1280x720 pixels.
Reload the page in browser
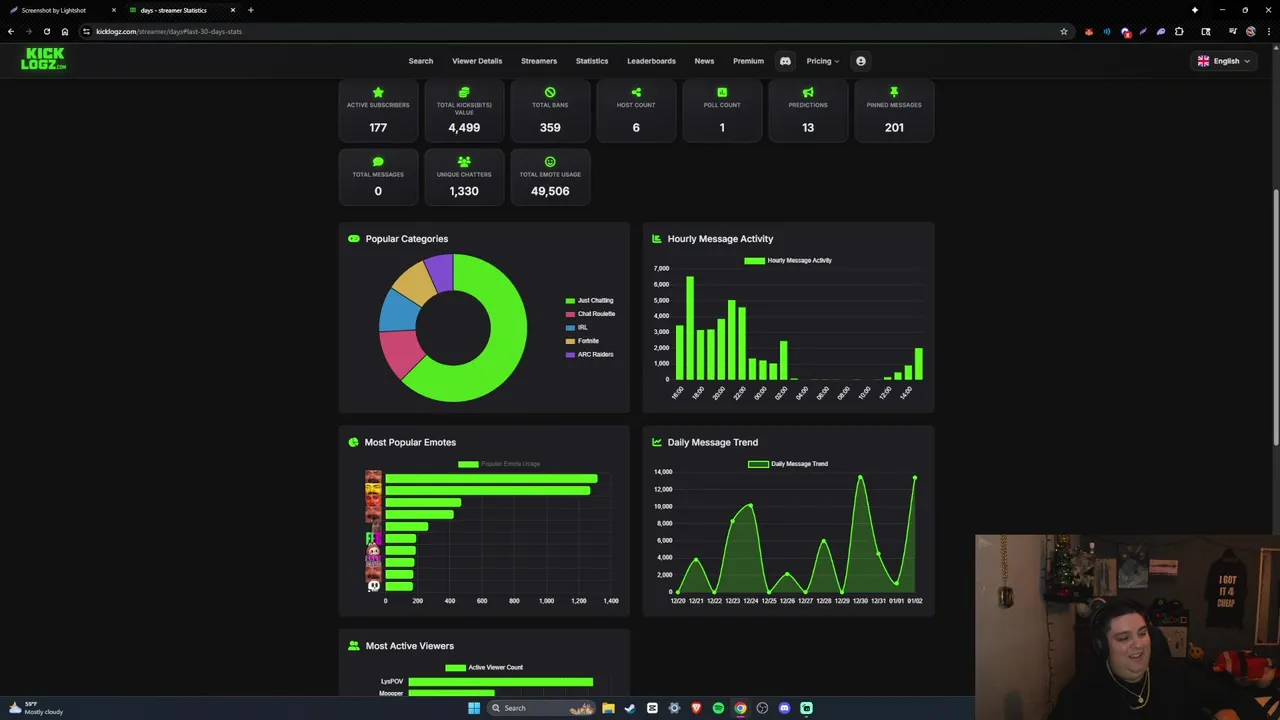coord(46,31)
